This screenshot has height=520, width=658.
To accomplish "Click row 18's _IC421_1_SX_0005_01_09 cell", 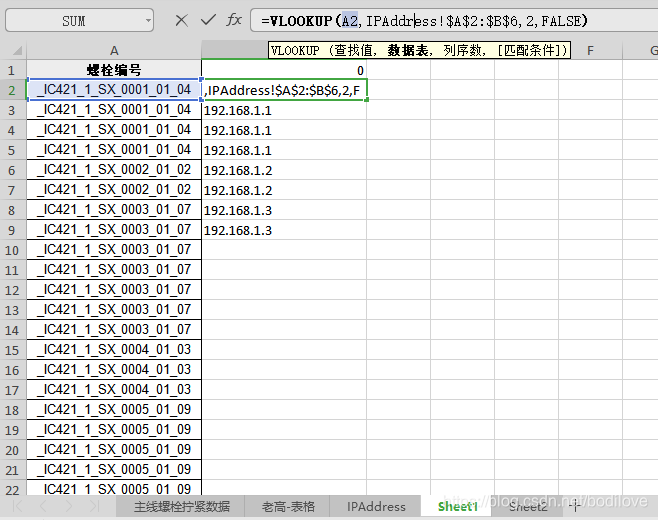I will [x=114, y=410].
